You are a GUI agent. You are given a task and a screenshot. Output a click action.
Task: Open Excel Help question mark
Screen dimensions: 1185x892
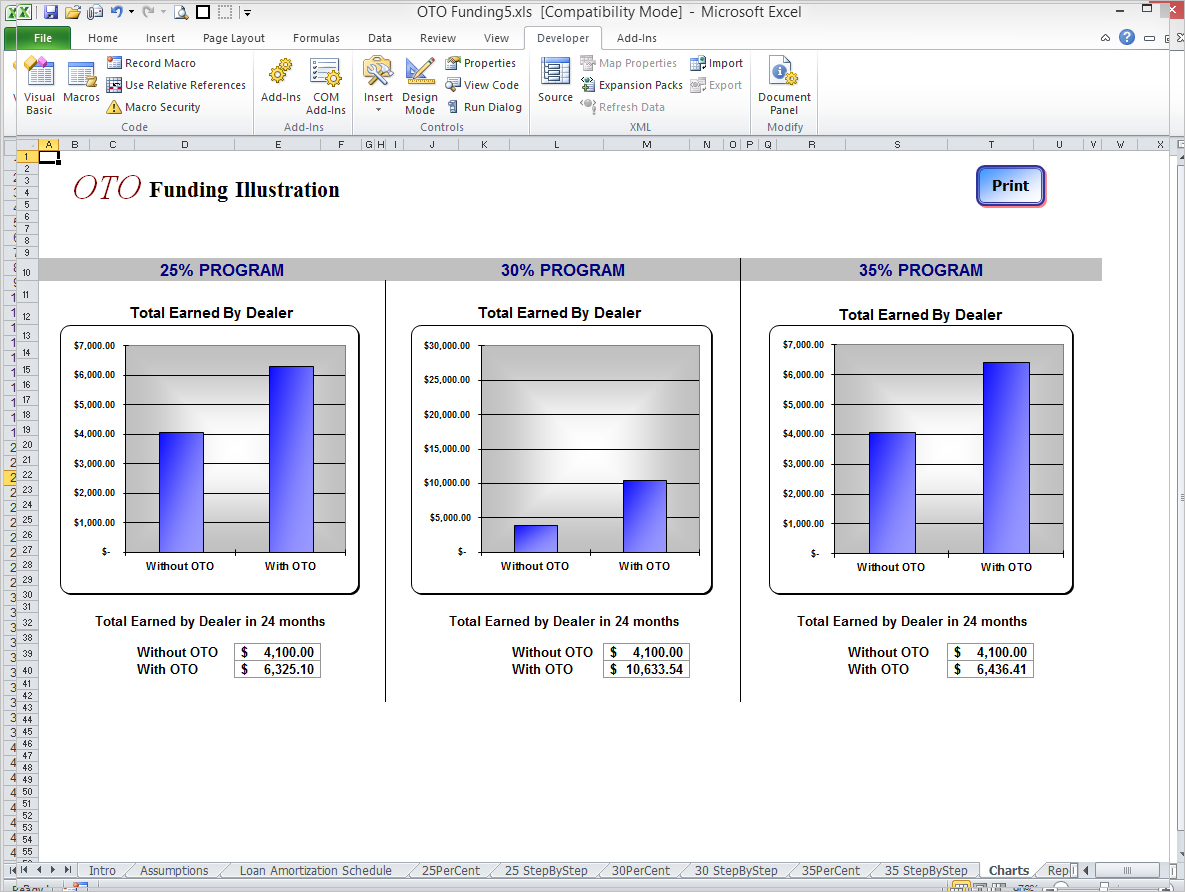(x=1127, y=37)
